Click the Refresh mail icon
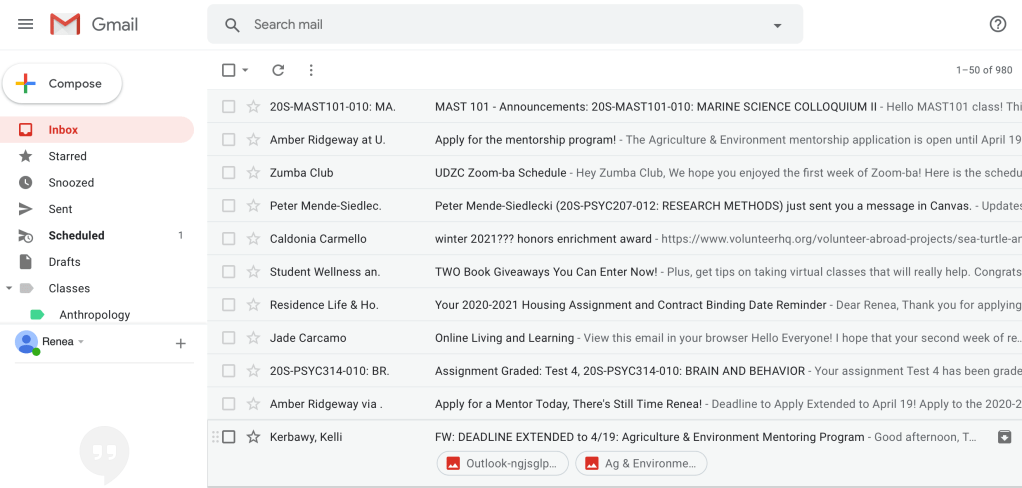The image size is (1022, 488). pyautogui.click(x=278, y=70)
